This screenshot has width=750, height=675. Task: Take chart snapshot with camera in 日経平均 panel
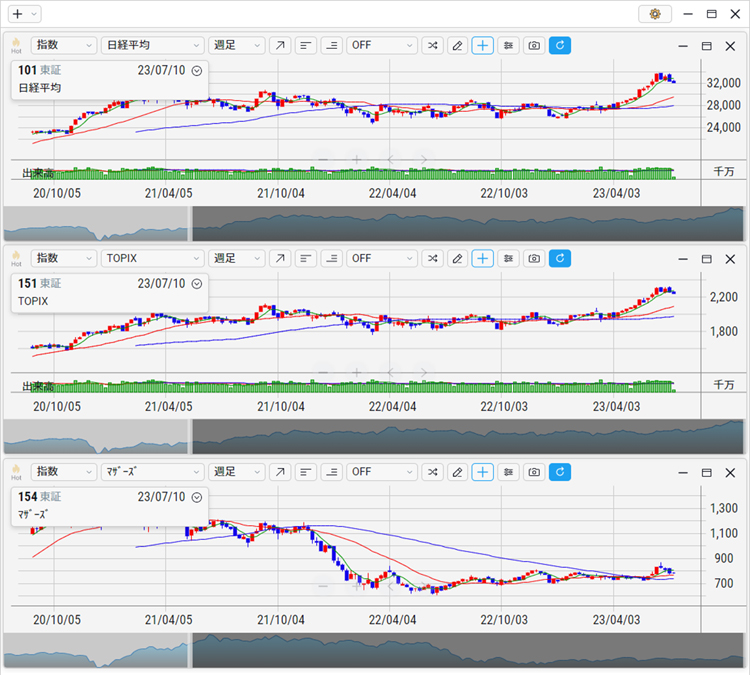[534, 45]
